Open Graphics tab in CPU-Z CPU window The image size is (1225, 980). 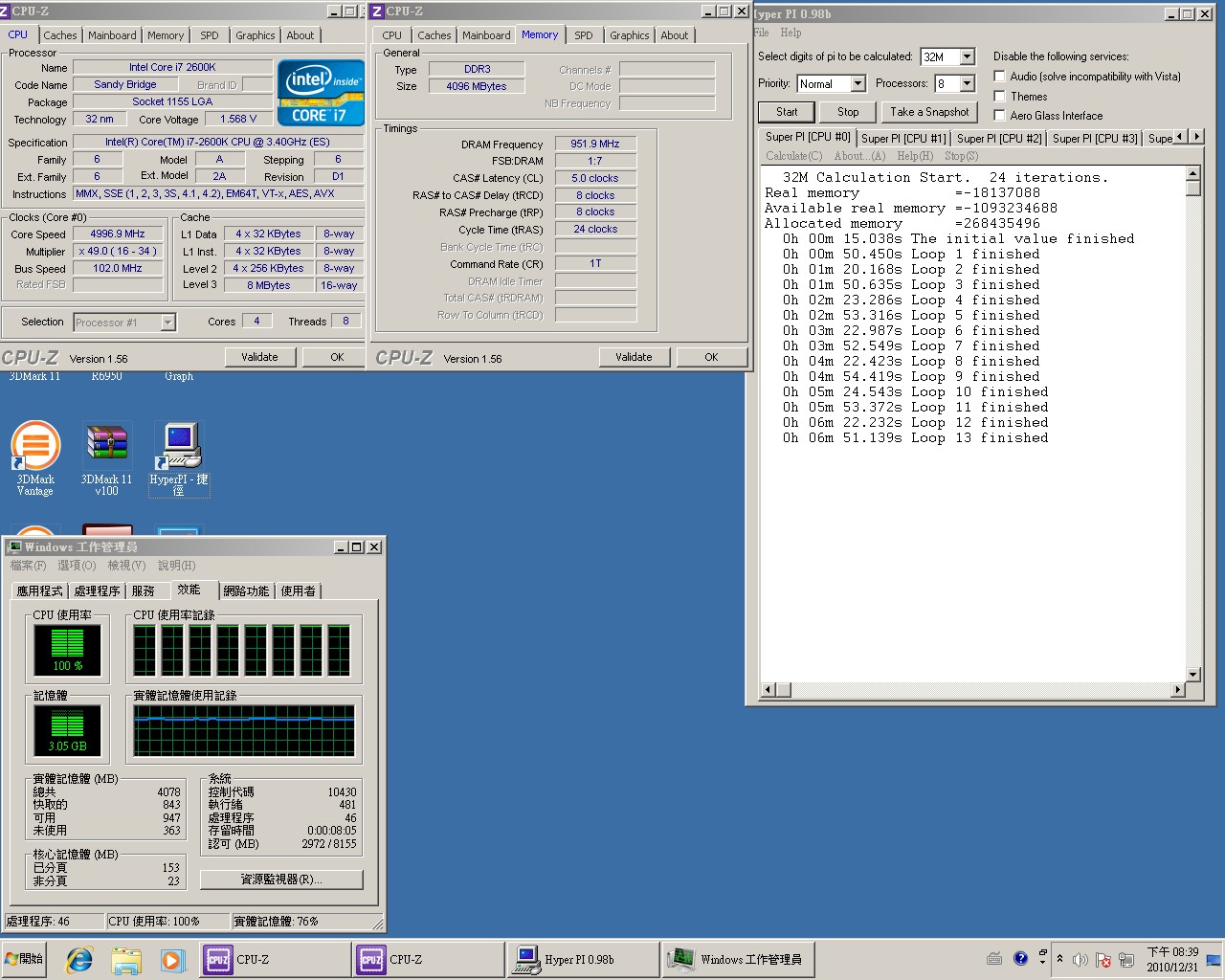(x=256, y=35)
